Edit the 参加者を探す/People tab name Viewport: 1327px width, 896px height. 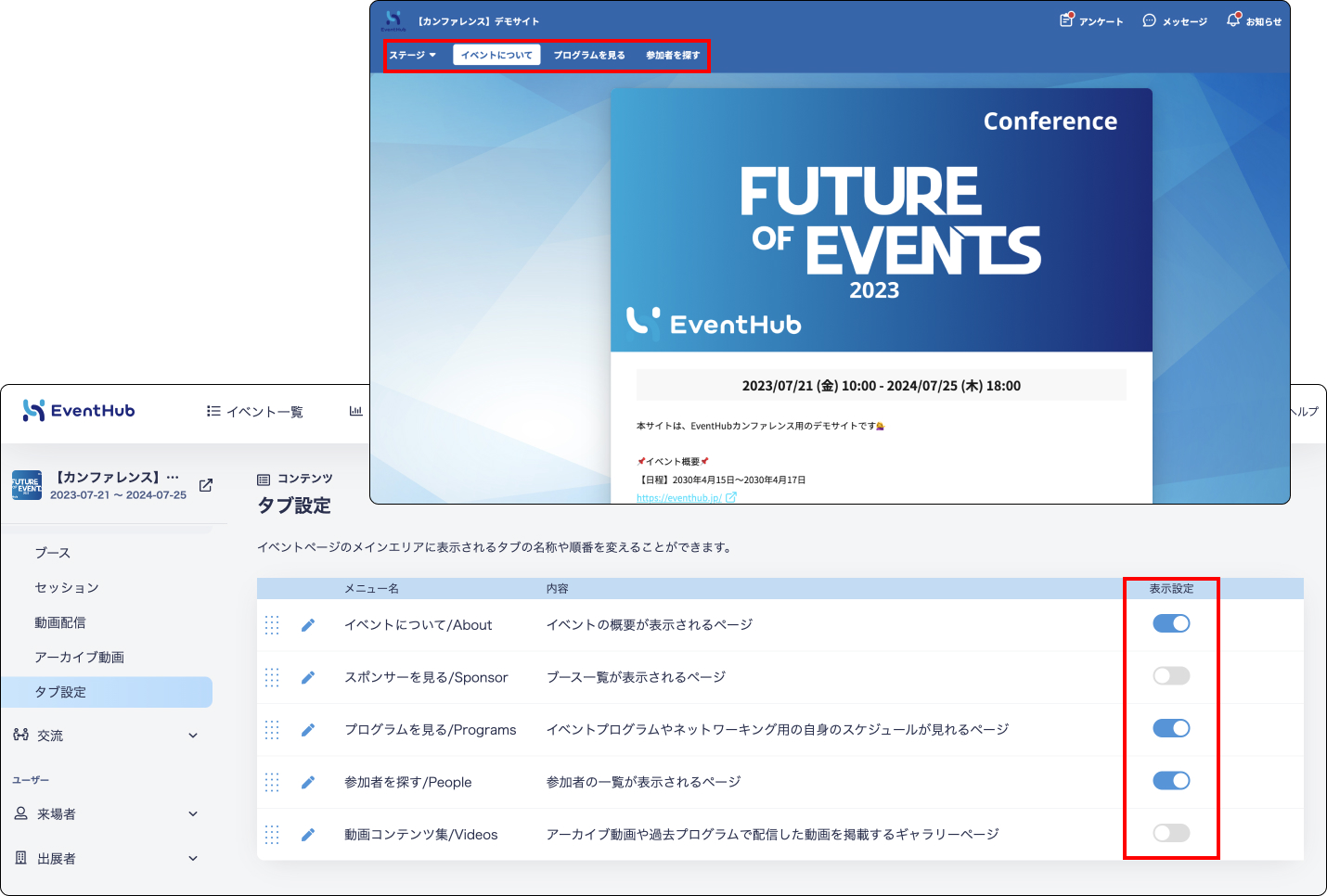pos(308,783)
